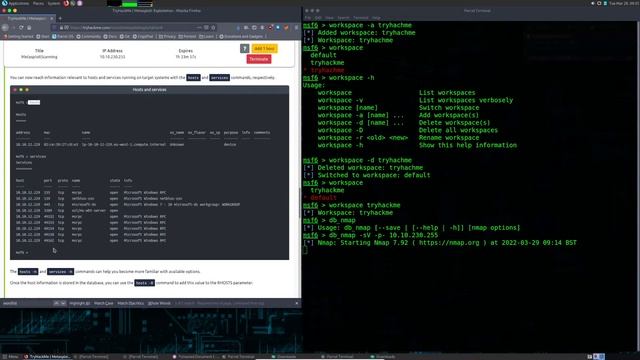Click the Hosts and services window title
Screen dimensions: 640x360
point(149,90)
